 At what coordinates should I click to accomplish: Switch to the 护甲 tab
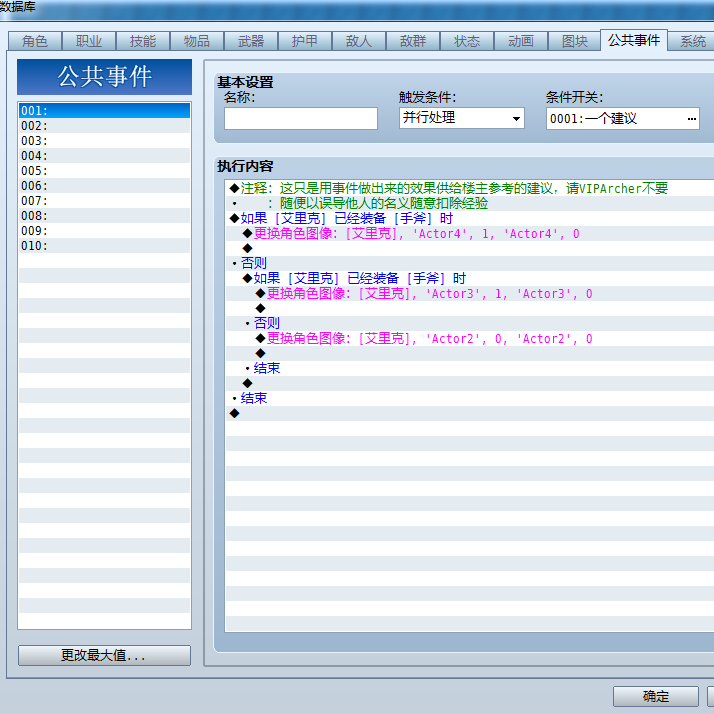[305, 41]
